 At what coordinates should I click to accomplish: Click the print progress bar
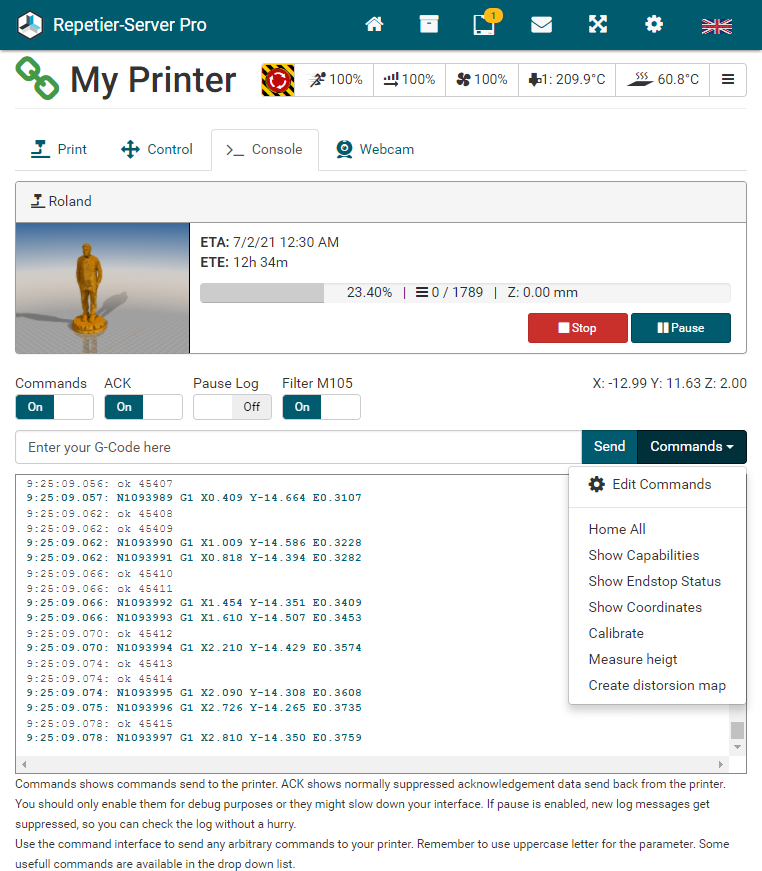(465, 293)
